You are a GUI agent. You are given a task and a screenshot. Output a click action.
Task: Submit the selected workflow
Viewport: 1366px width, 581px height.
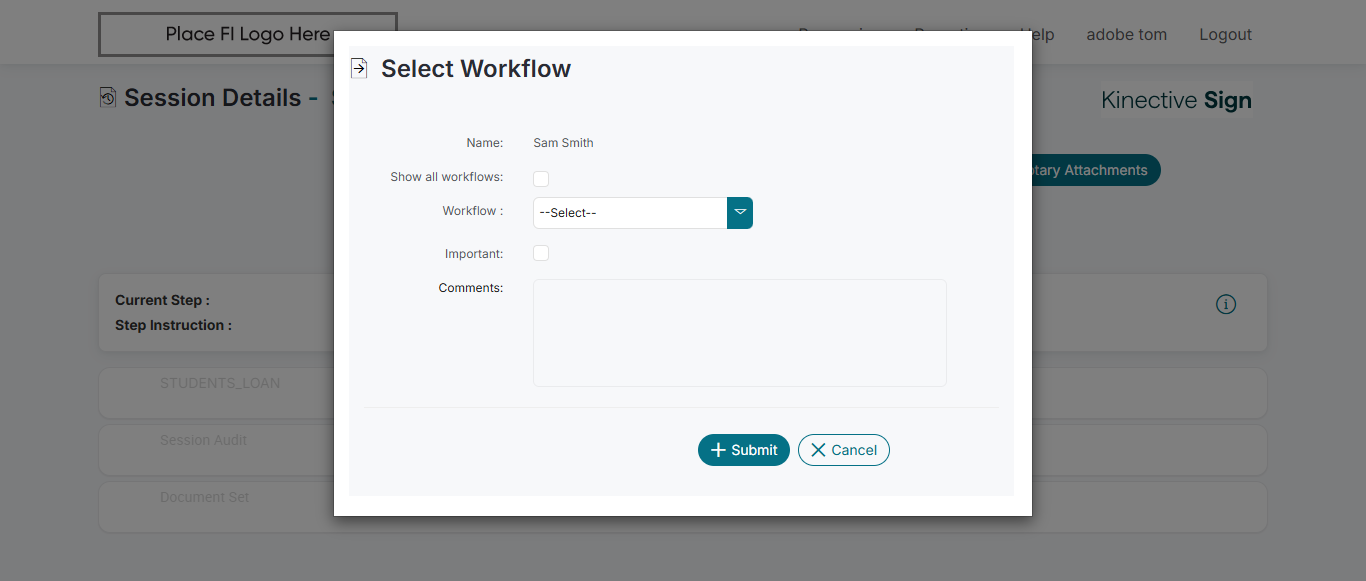coord(744,450)
